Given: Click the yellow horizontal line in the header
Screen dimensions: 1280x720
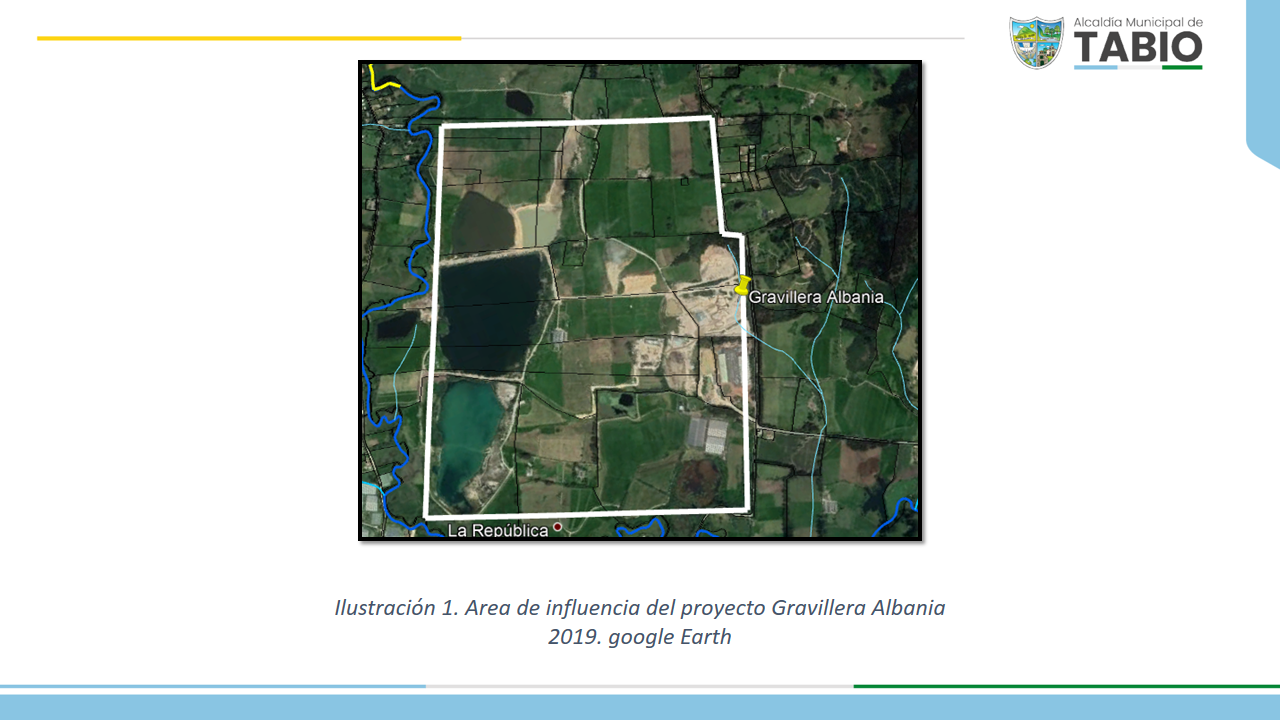Looking at the screenshot, I should click(x=249, y=38).
